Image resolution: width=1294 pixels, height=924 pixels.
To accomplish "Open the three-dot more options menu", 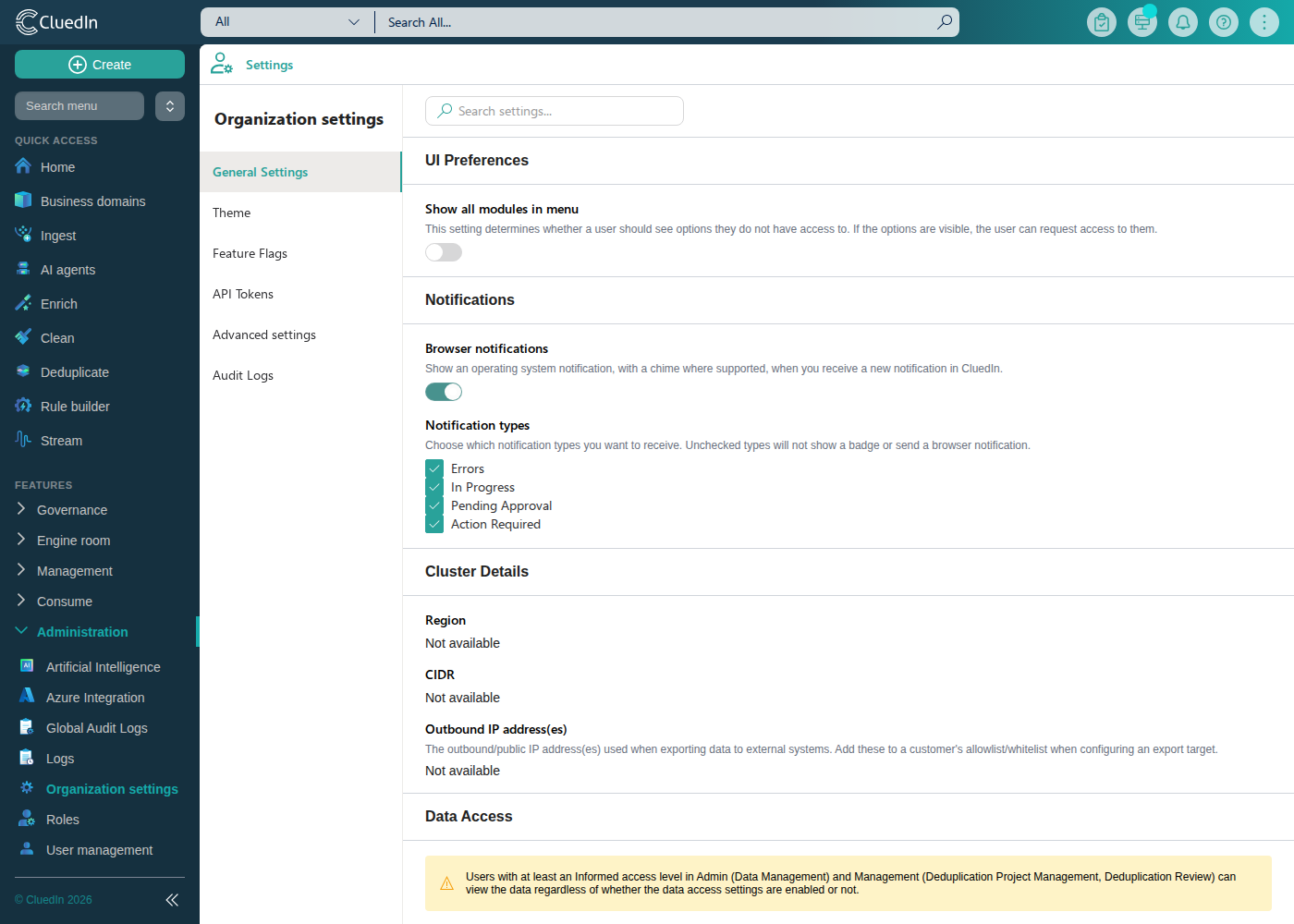I will click(1264, 22).
